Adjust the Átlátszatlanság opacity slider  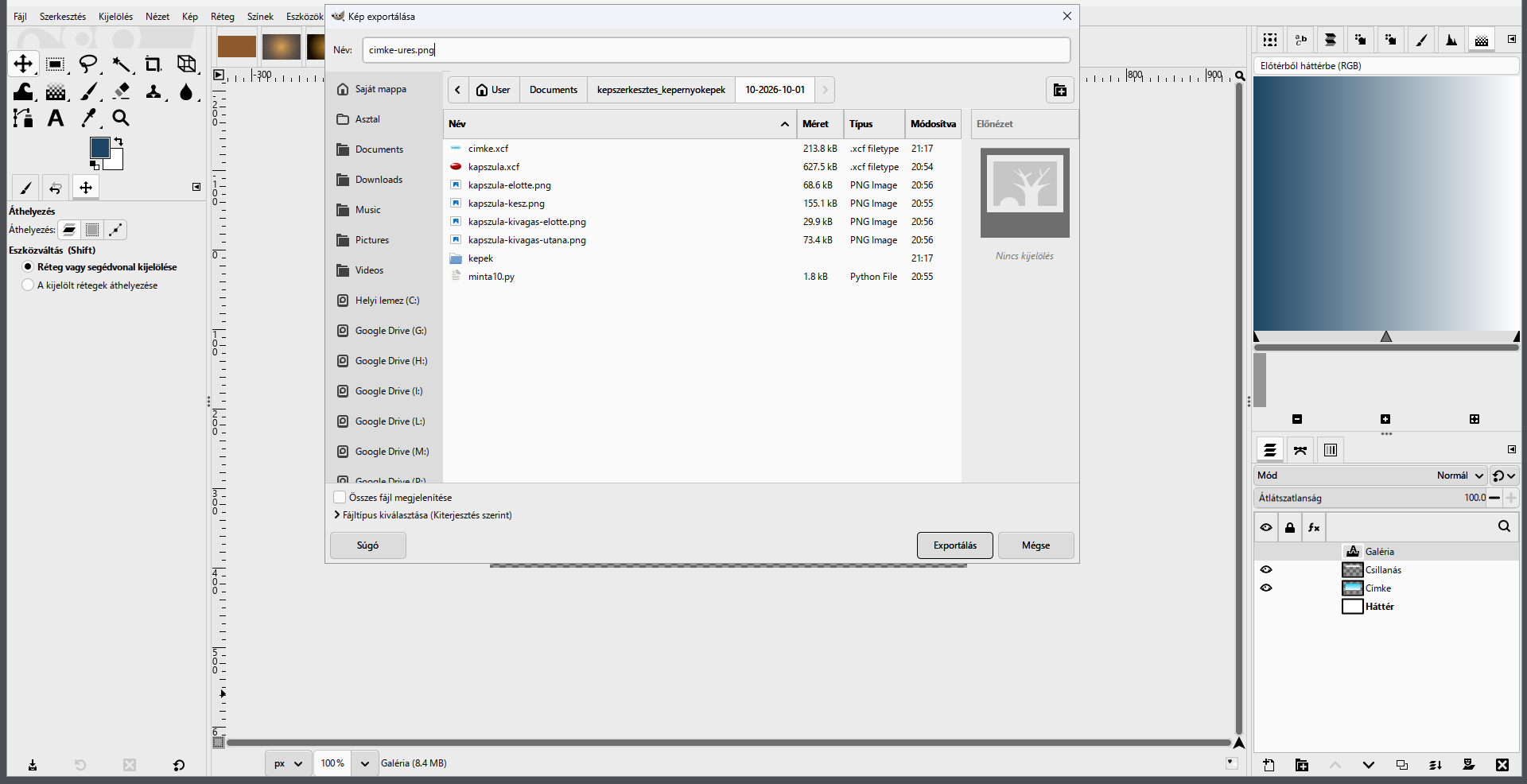[1370, 498]
